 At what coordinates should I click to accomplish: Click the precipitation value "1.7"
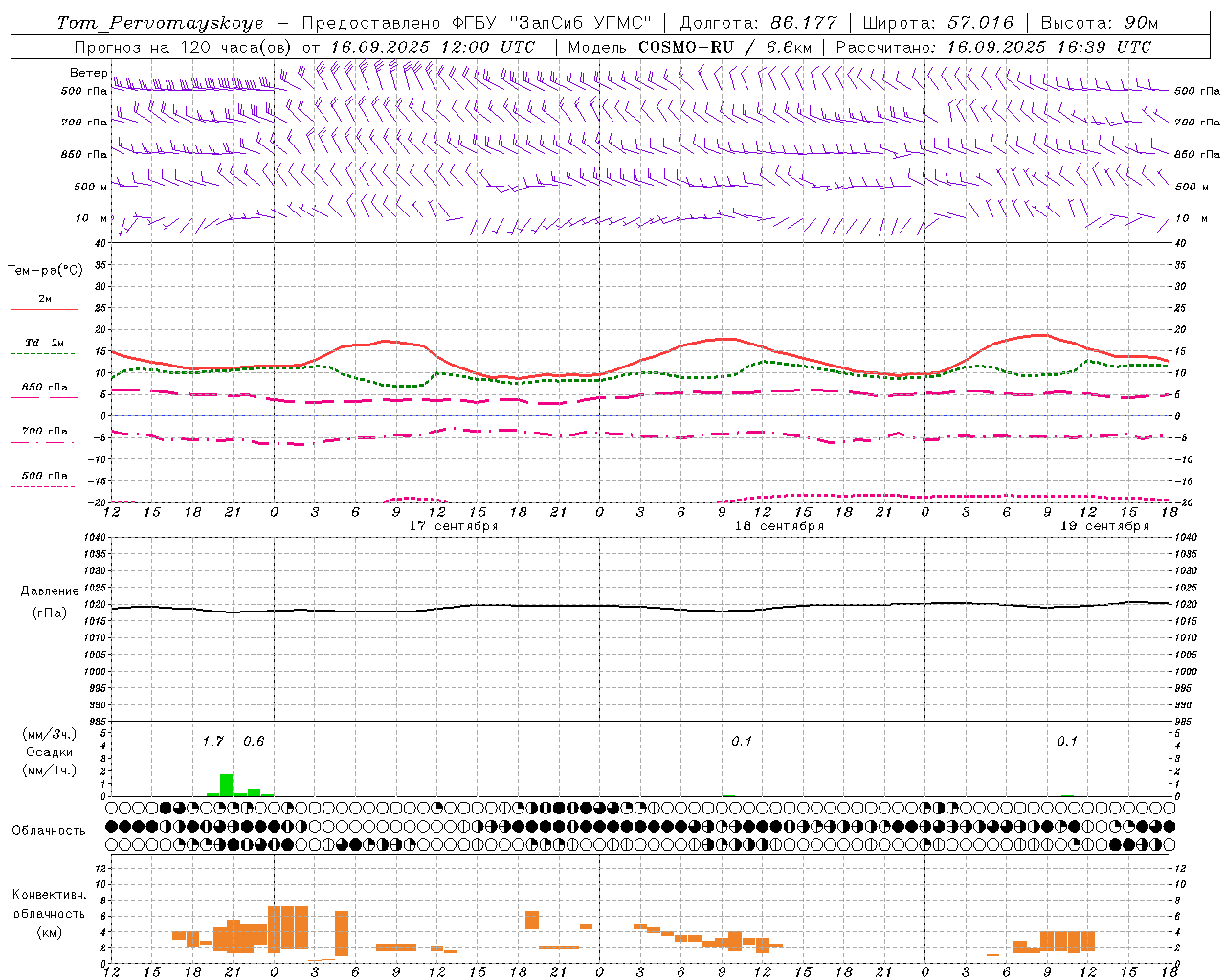[212, 741]
